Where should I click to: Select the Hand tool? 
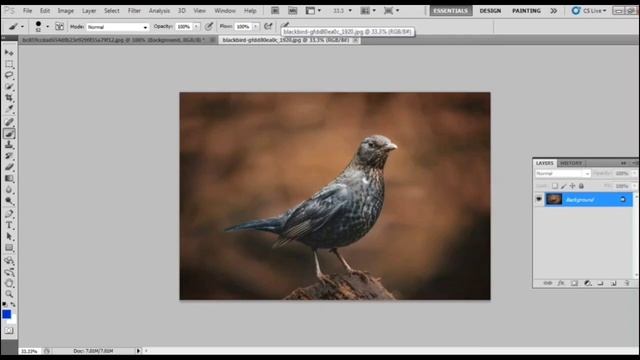click(x=9, y=283)
